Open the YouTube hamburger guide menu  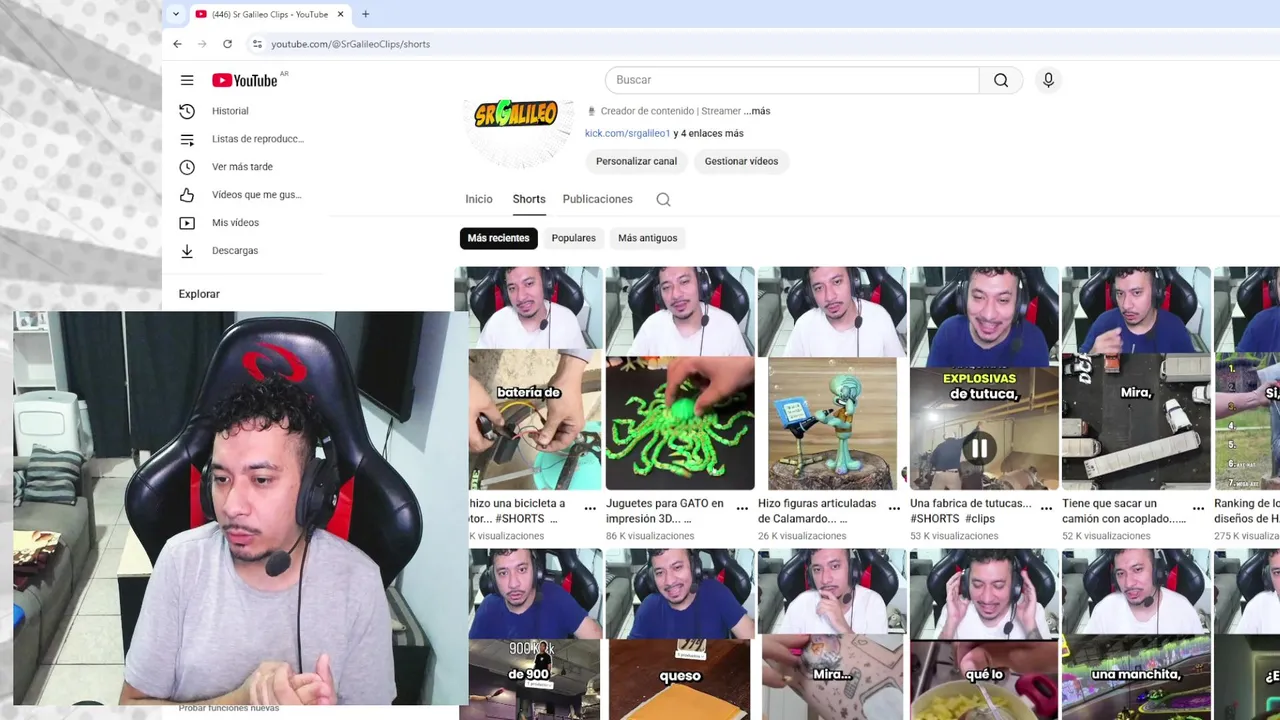pyautogui.click(x=187, y=80)
